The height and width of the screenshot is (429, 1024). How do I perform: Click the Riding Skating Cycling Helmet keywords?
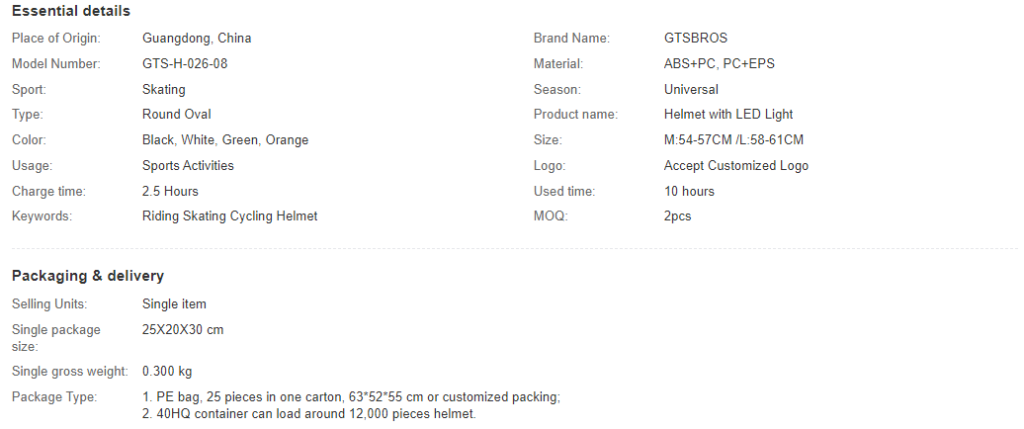click(x=230, y=217)
